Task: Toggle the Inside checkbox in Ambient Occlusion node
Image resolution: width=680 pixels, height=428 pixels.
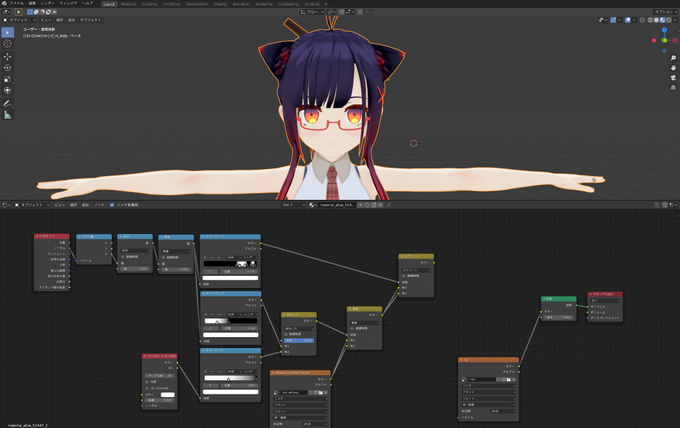Action: tap(147, 382)
